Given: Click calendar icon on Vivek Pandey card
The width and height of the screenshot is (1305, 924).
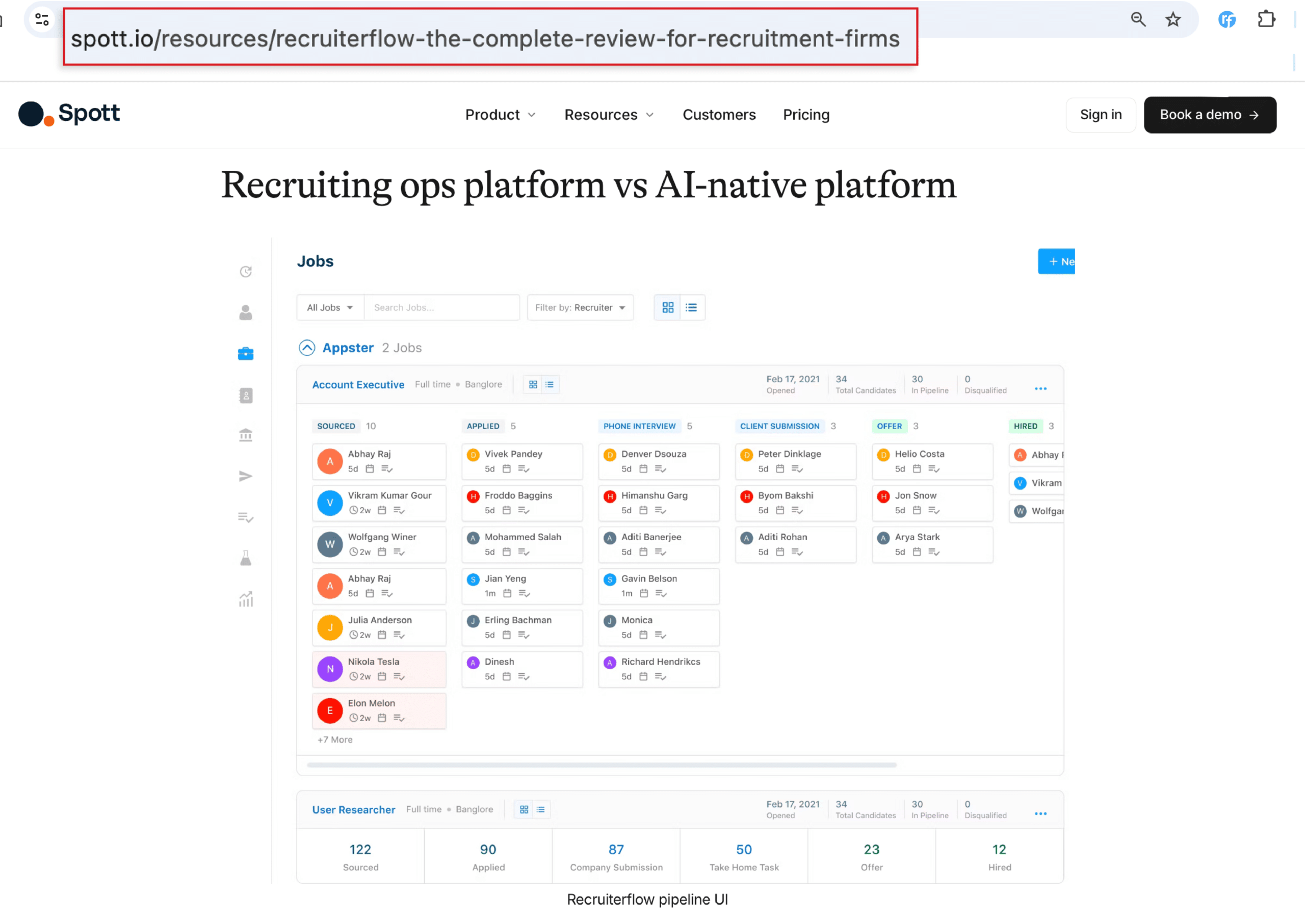Looking at the screenshot, I should [x=507, y=469].
